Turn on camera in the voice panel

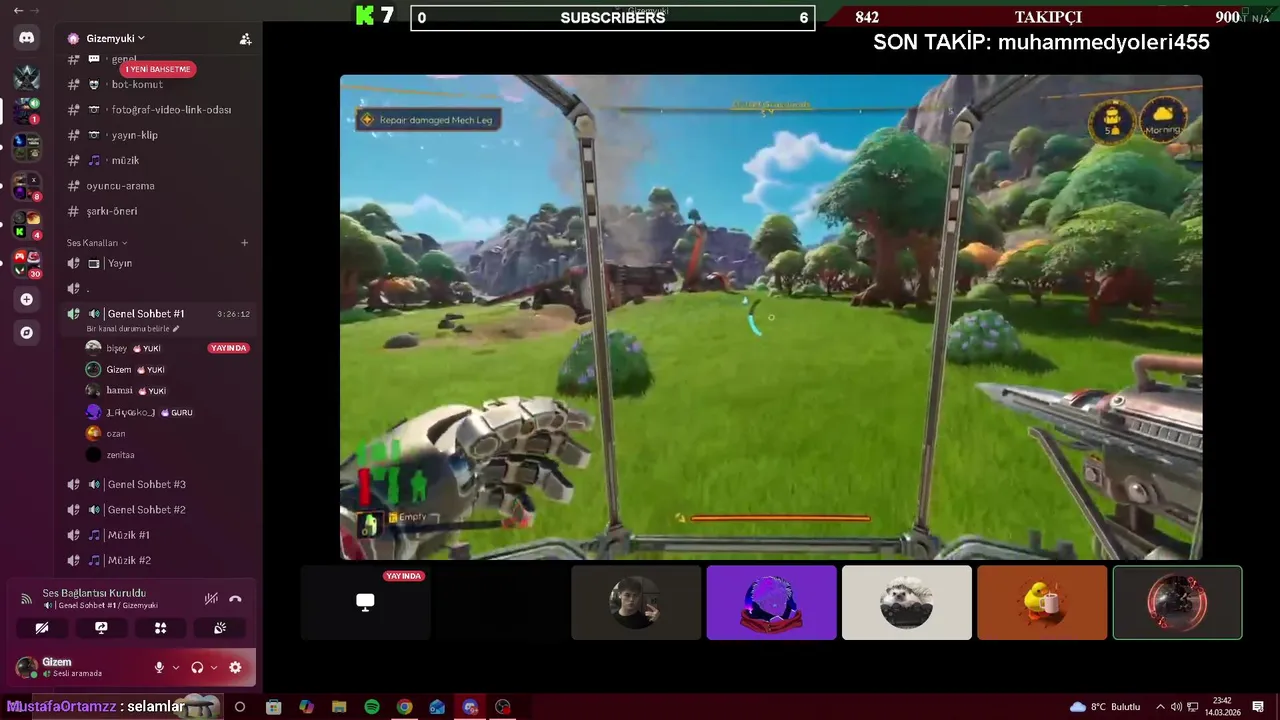(x=42, y=628)
